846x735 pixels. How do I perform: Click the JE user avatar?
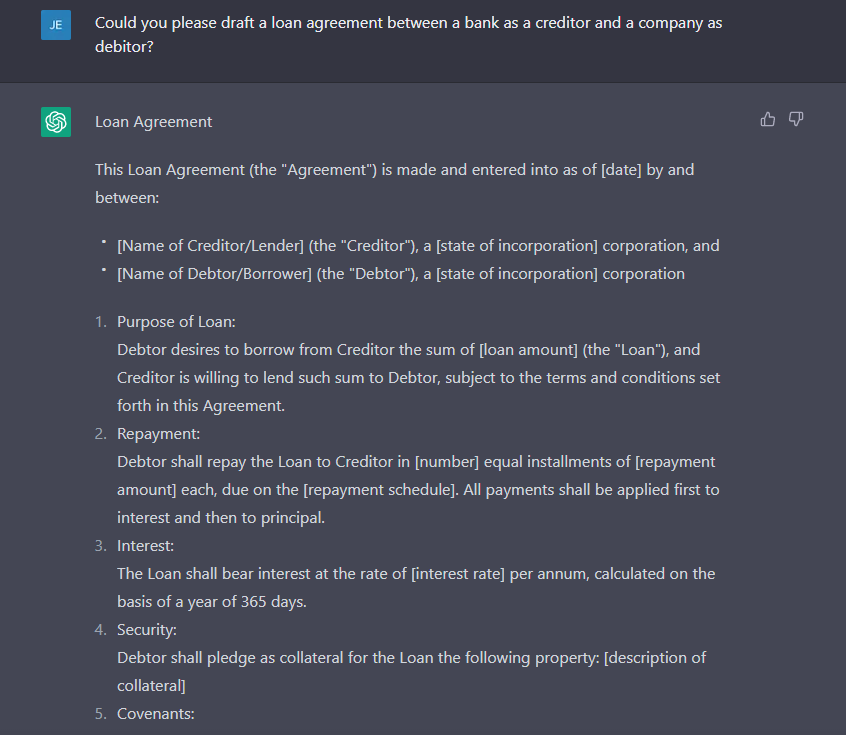tap(56, 25)
